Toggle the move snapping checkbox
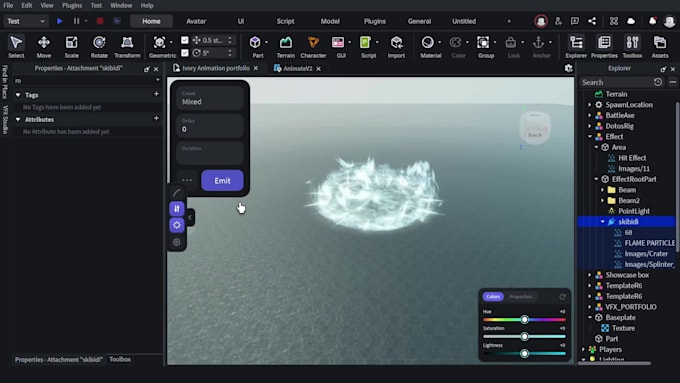This screenshot has width=680, height=383. tap(185, 40)
